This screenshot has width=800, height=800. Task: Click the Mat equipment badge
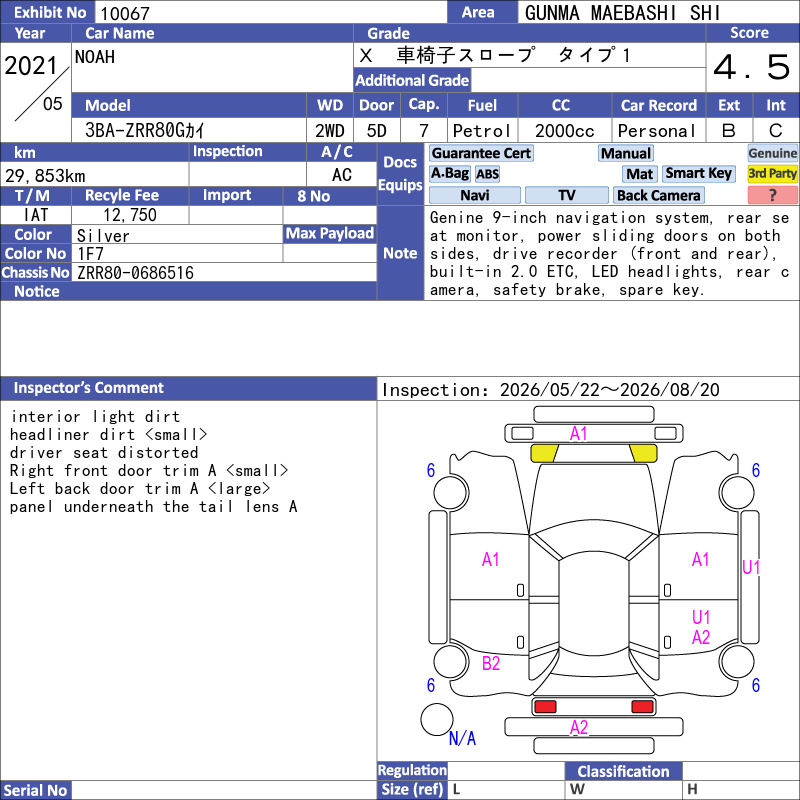(x=639, y=174)
